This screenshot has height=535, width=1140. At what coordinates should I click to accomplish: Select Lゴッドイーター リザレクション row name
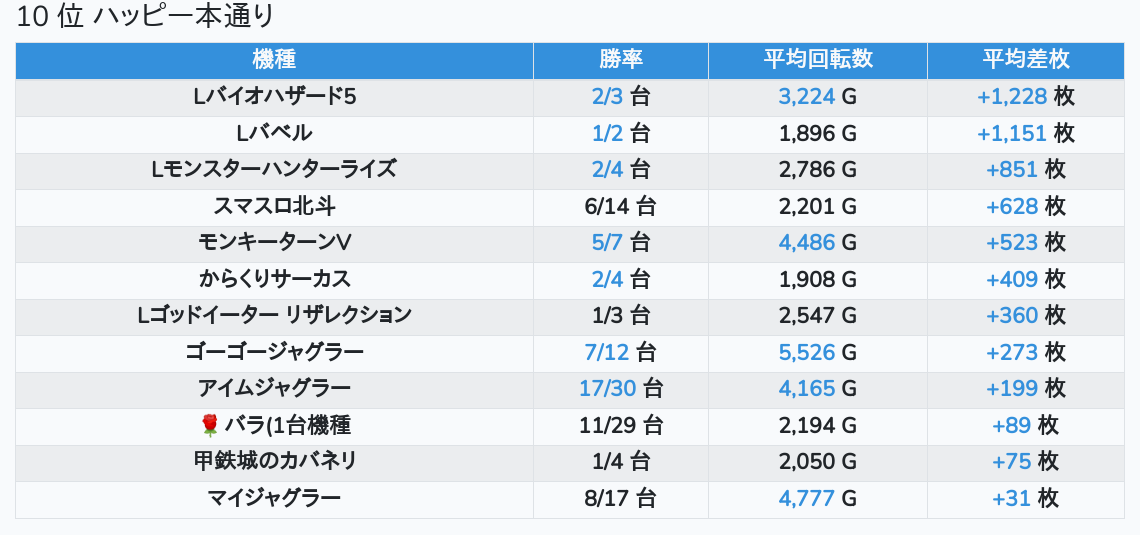274,315
